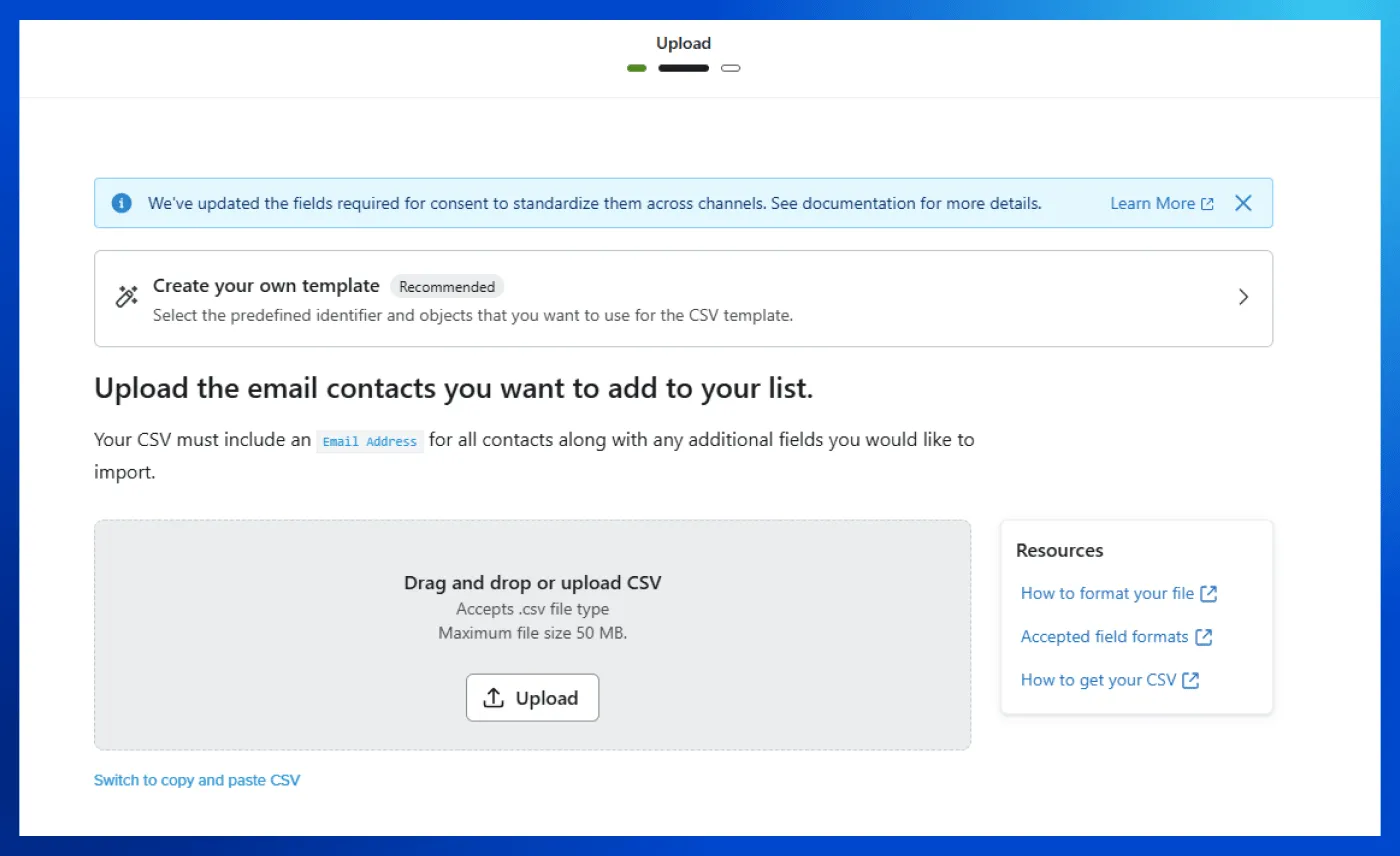Dismiss the consent fields update banner
Viewport: 1400px width, 856px height.
tap(1243, 203)
